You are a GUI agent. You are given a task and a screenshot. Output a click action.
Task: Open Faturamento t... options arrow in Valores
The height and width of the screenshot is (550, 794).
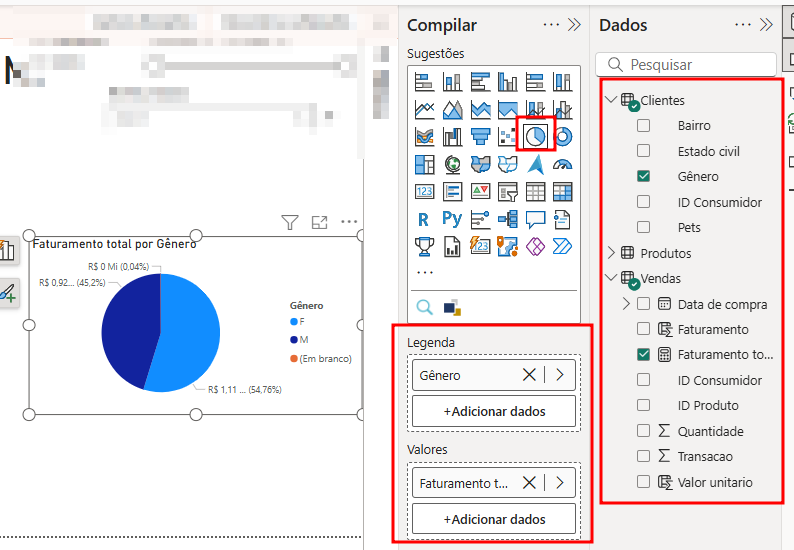pyautogui.click(x=560, y=483)
